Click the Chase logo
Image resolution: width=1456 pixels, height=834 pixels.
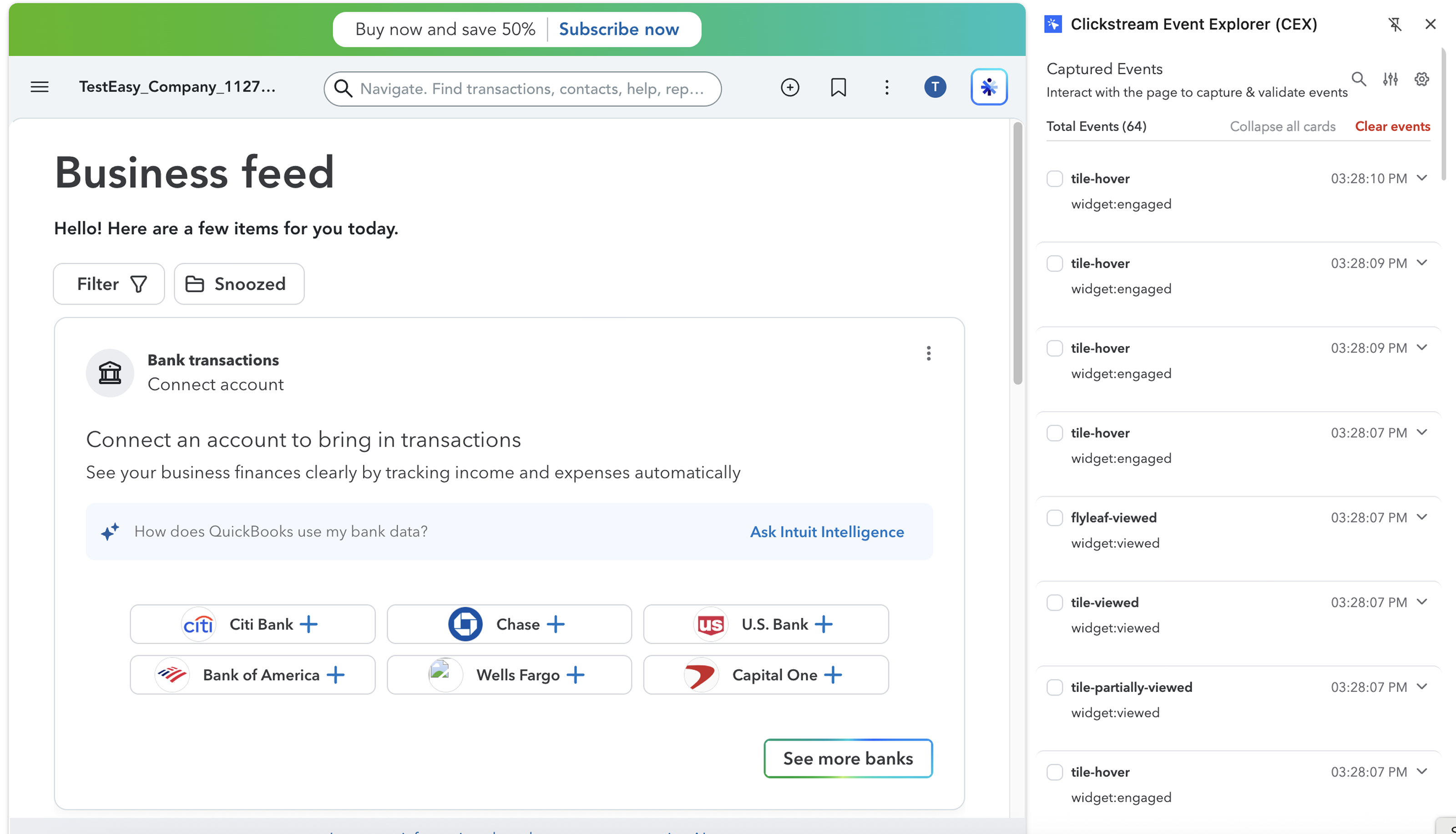pyautogui.click(x=465, y=624)
